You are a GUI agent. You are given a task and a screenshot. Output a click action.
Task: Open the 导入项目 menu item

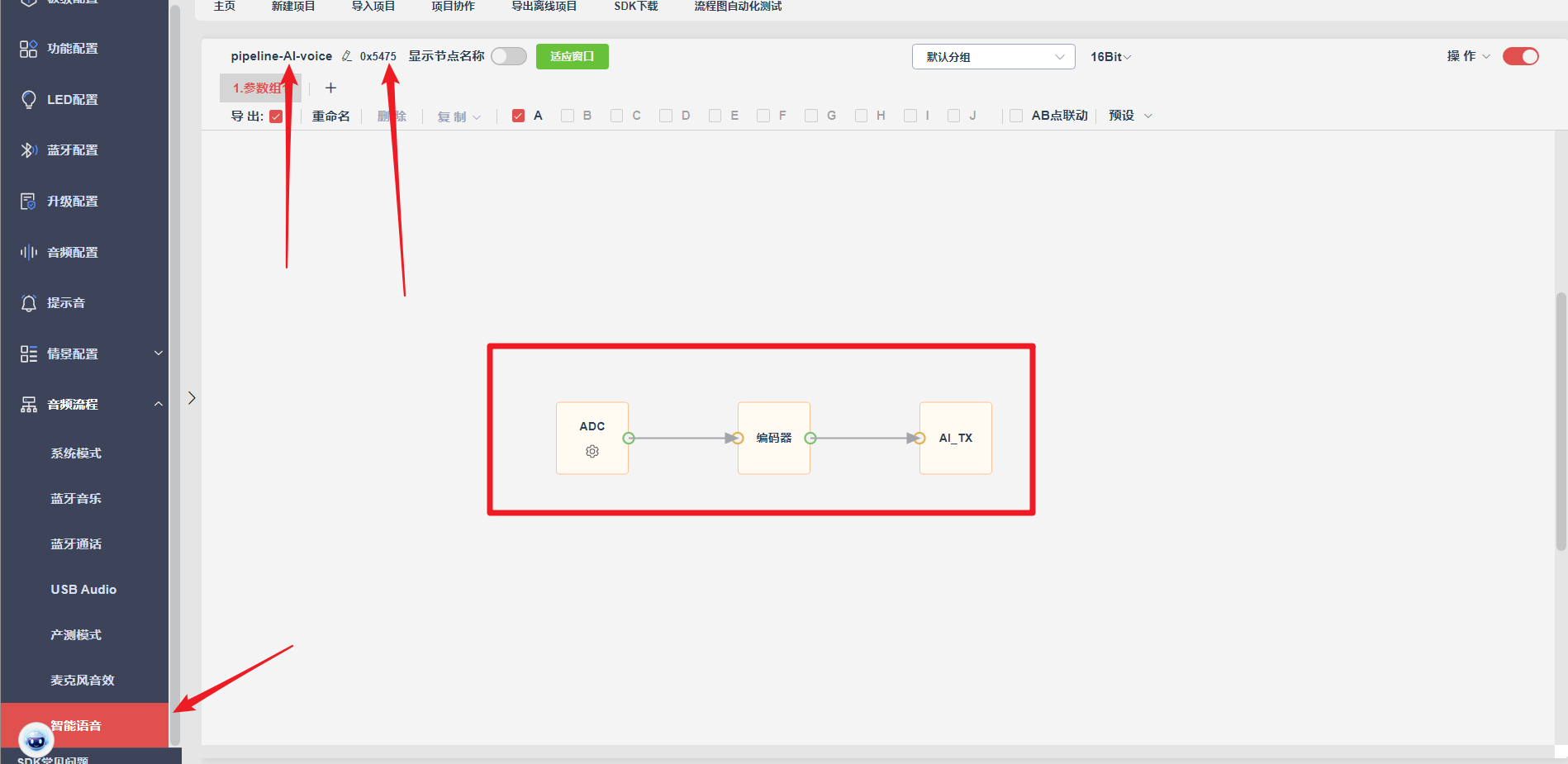pos(373,7)
